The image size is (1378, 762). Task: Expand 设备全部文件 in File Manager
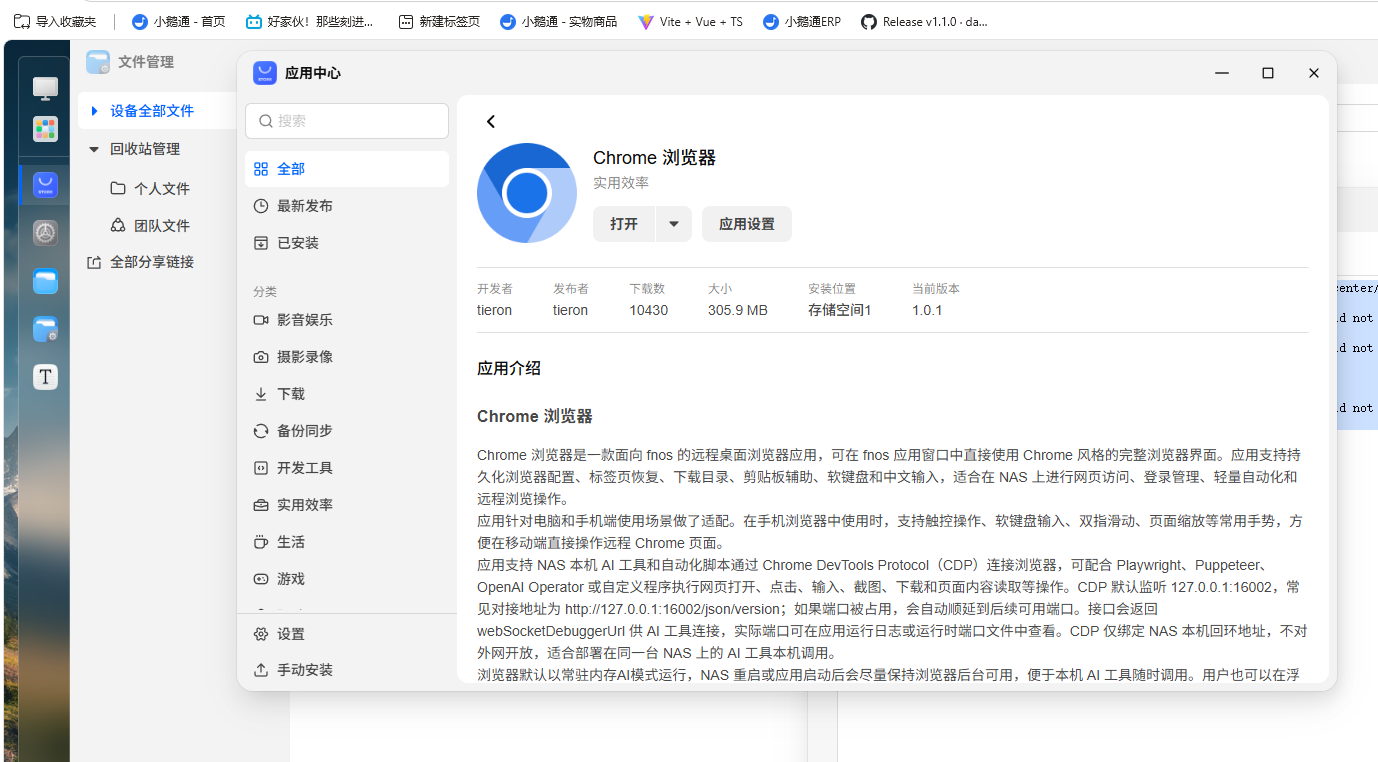click(x=94, y=111)
